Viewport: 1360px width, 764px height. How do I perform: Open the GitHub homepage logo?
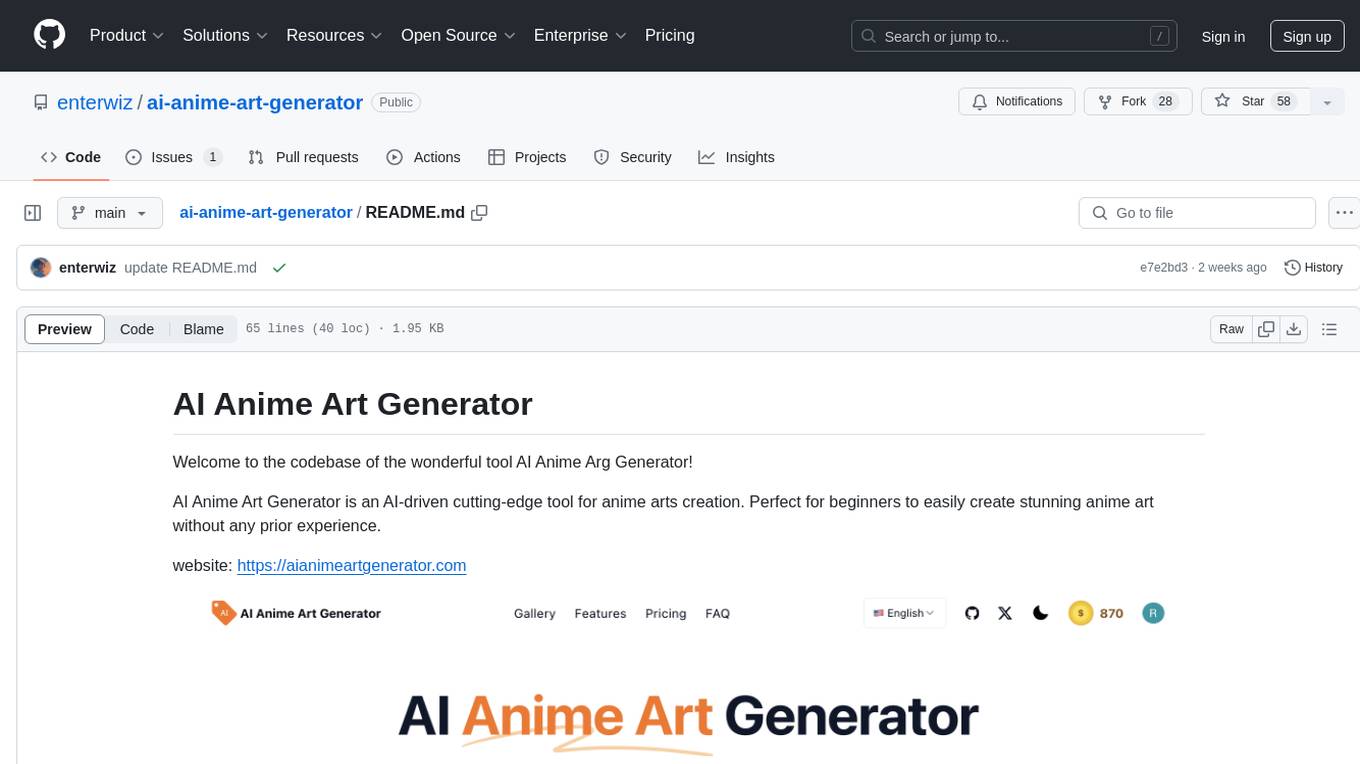tap(50, 35)
